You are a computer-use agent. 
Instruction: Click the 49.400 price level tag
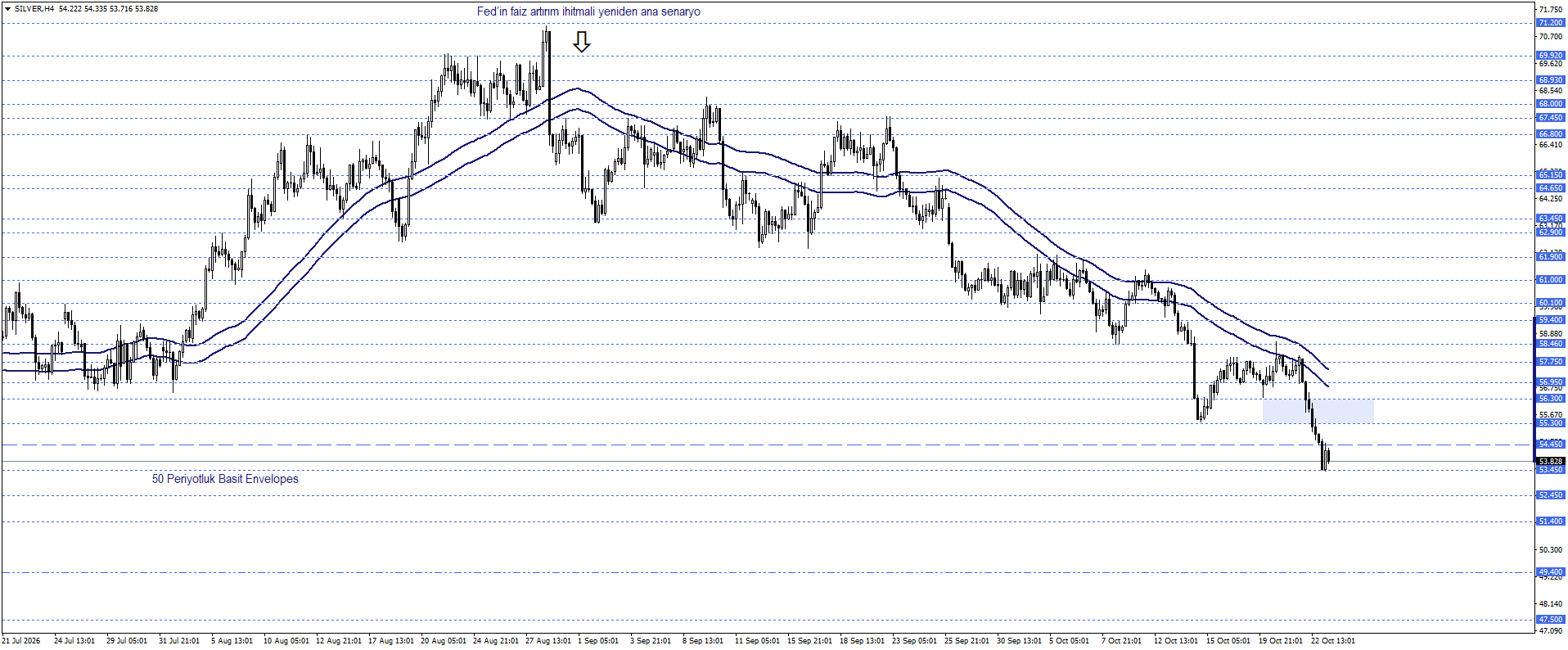point(1550,572)
